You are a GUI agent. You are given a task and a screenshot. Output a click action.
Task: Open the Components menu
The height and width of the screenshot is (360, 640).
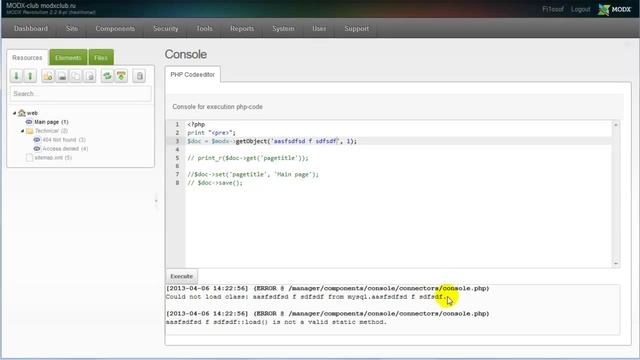[x=115, y=29]
